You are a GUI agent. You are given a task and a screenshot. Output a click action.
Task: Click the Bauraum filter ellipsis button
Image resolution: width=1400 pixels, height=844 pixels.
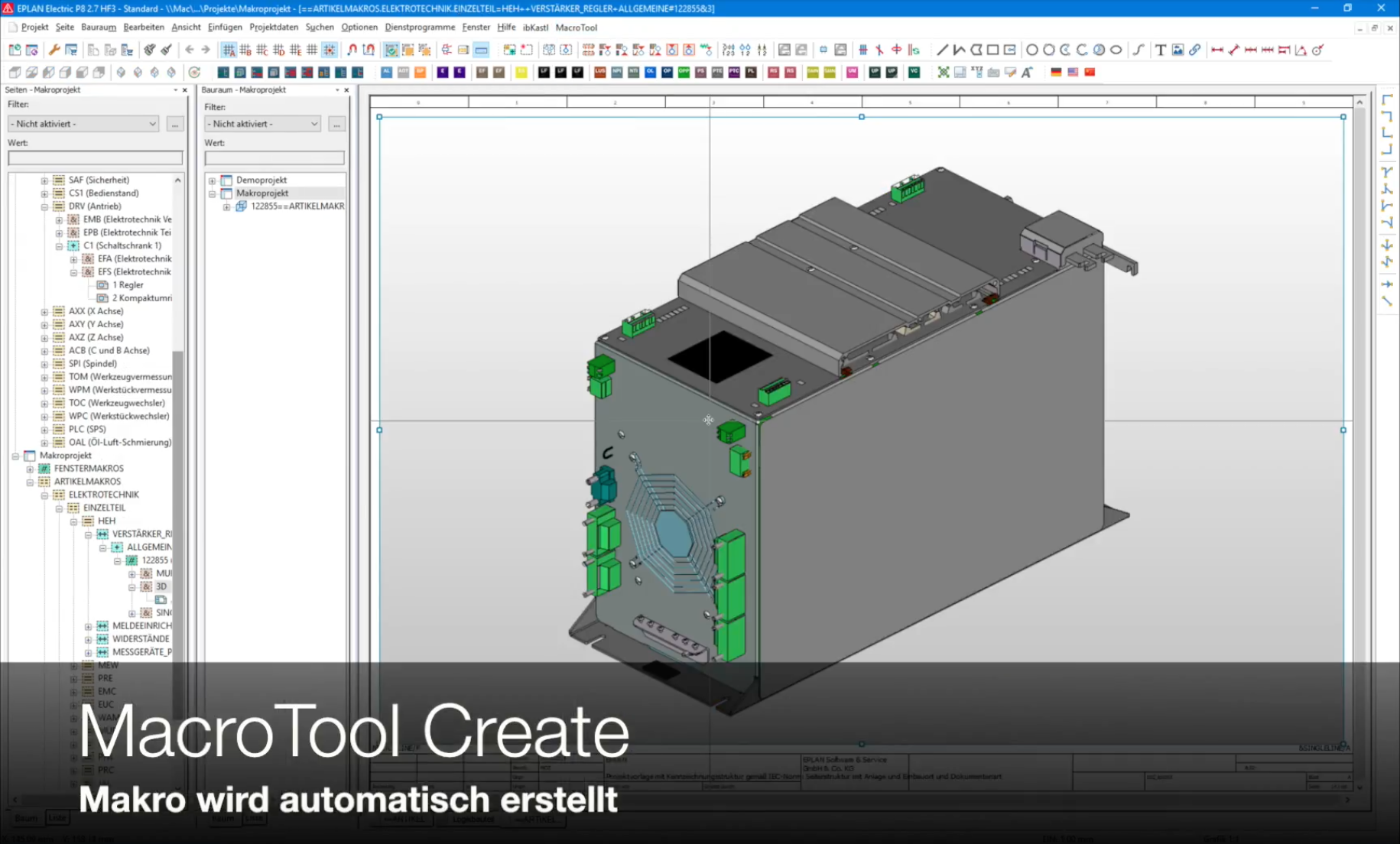336,124
